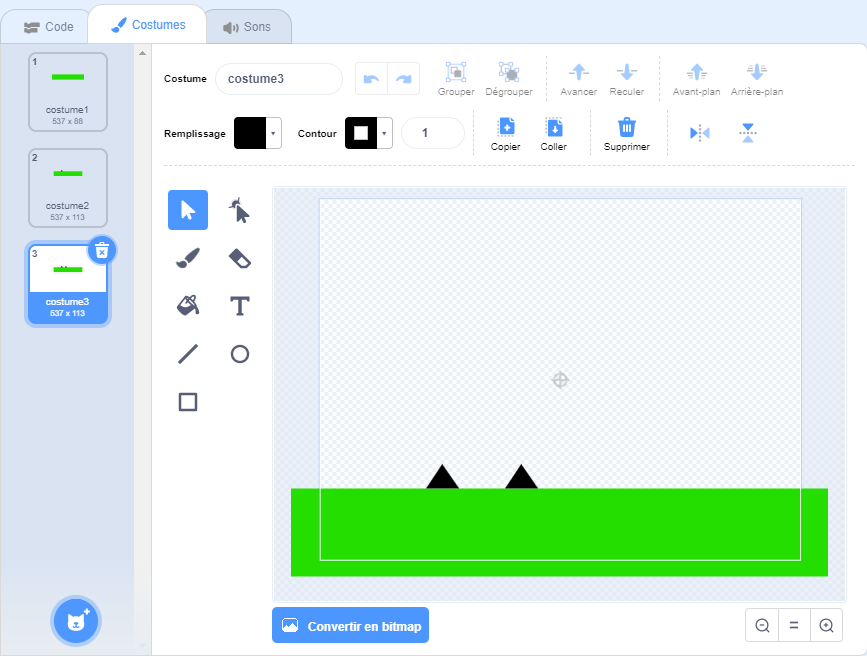Select the Brush tool
The width and height of the screenshot is (867, 656).
188,258
